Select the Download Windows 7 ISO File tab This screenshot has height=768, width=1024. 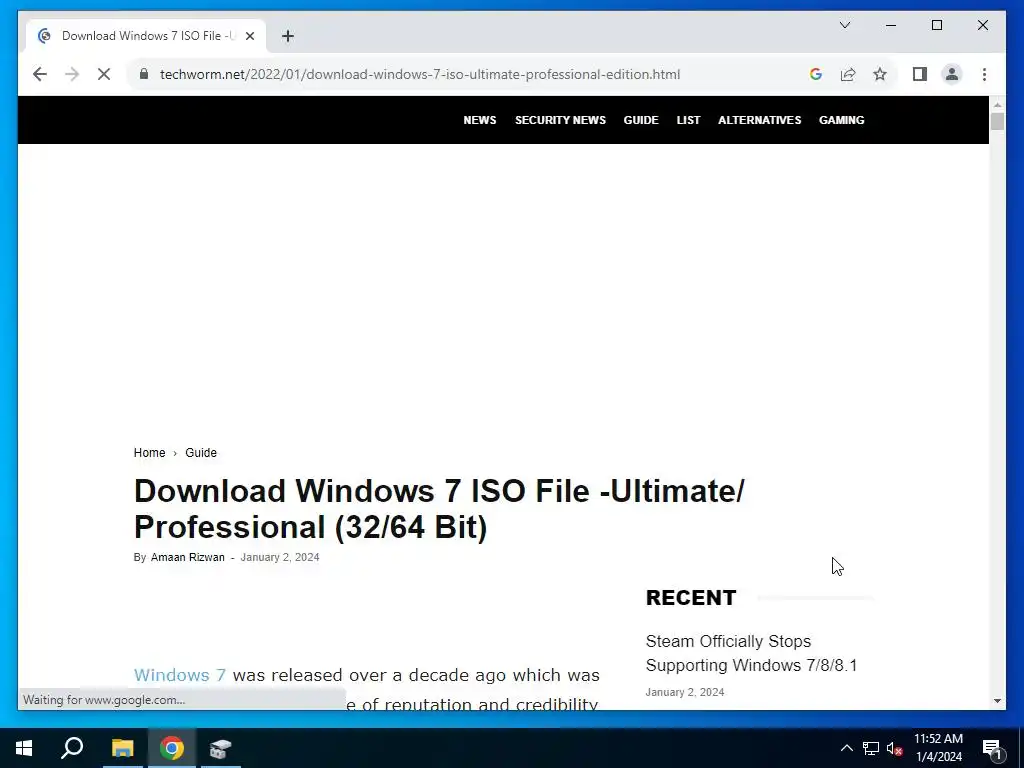(146, 36)
